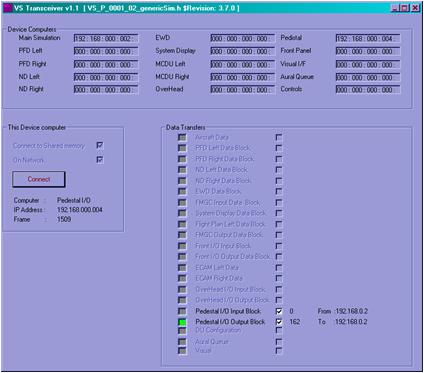This screenshot has height=373, width=424.
Task: Click the System Display IP address field
Action: click(243, 51)
